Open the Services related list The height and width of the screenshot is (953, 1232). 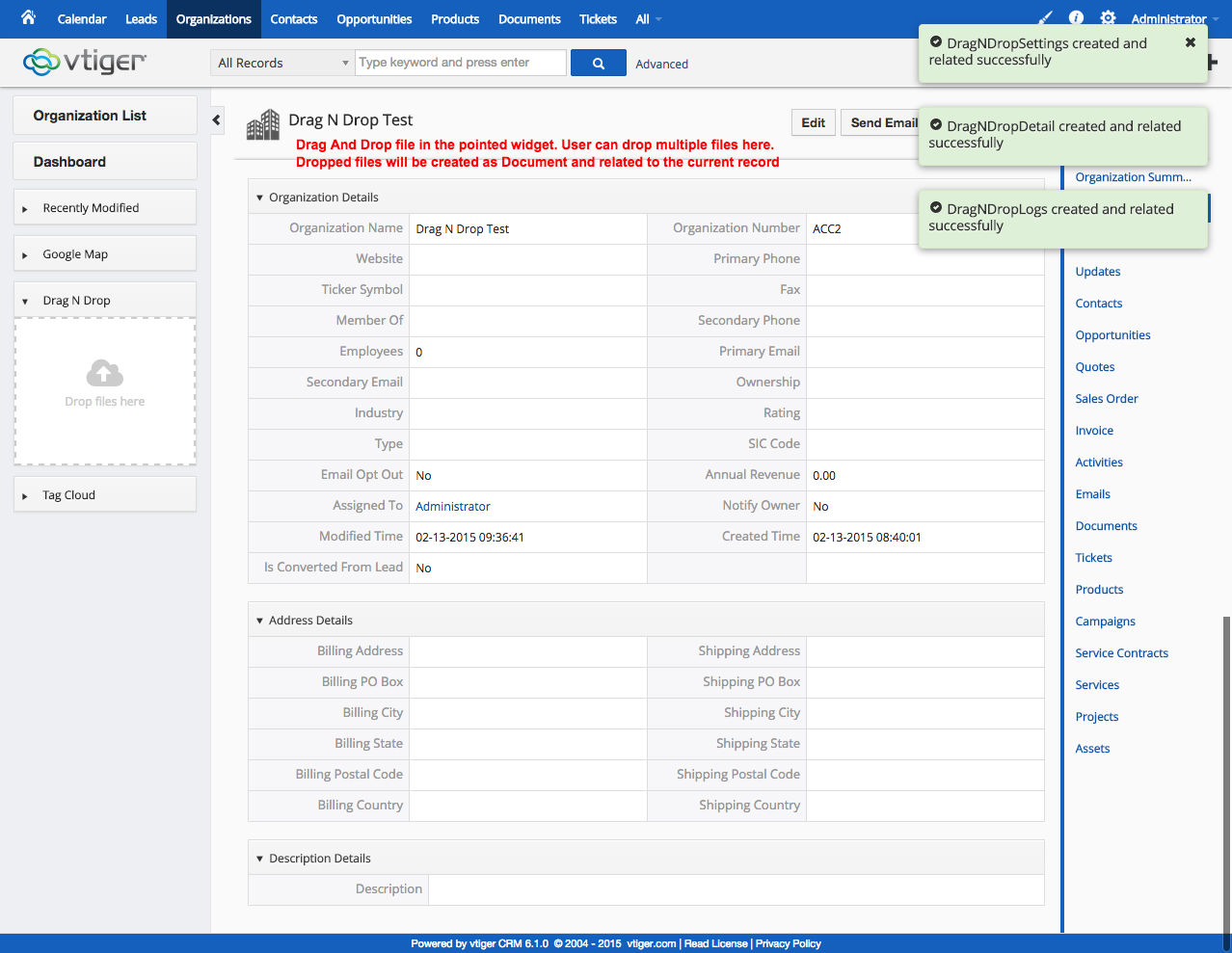(1097, 685)
